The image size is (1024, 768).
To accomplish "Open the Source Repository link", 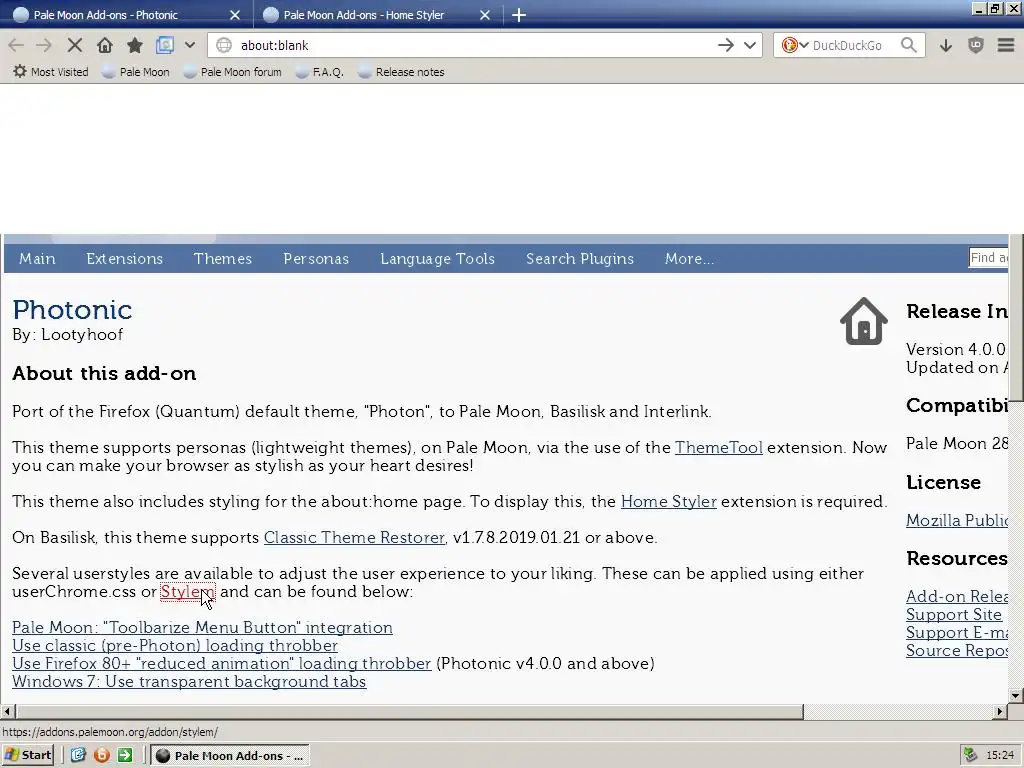I will [x=957, y=650].
